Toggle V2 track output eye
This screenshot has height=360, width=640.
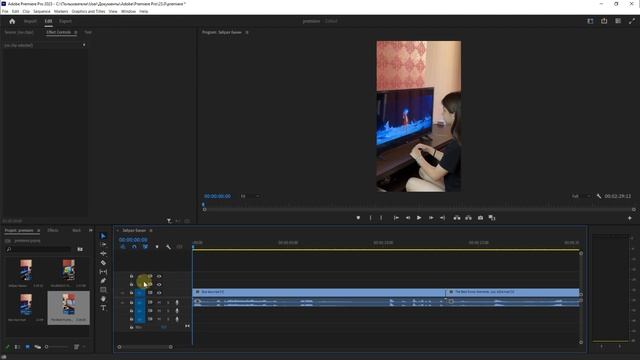(x=159, y=284)
